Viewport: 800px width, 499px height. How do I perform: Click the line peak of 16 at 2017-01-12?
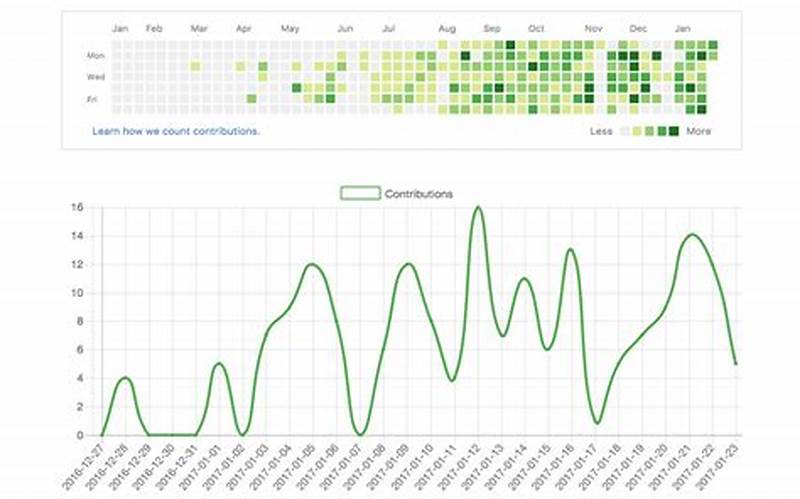tap(478, 207)
